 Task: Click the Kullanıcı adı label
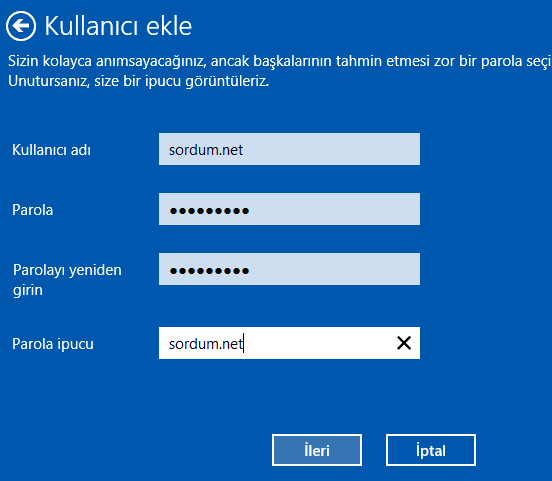click(x=51, y=150)
